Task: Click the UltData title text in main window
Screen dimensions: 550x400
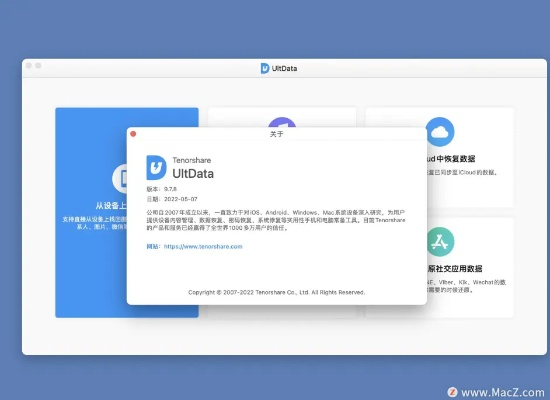Action: tap(284, 68)
